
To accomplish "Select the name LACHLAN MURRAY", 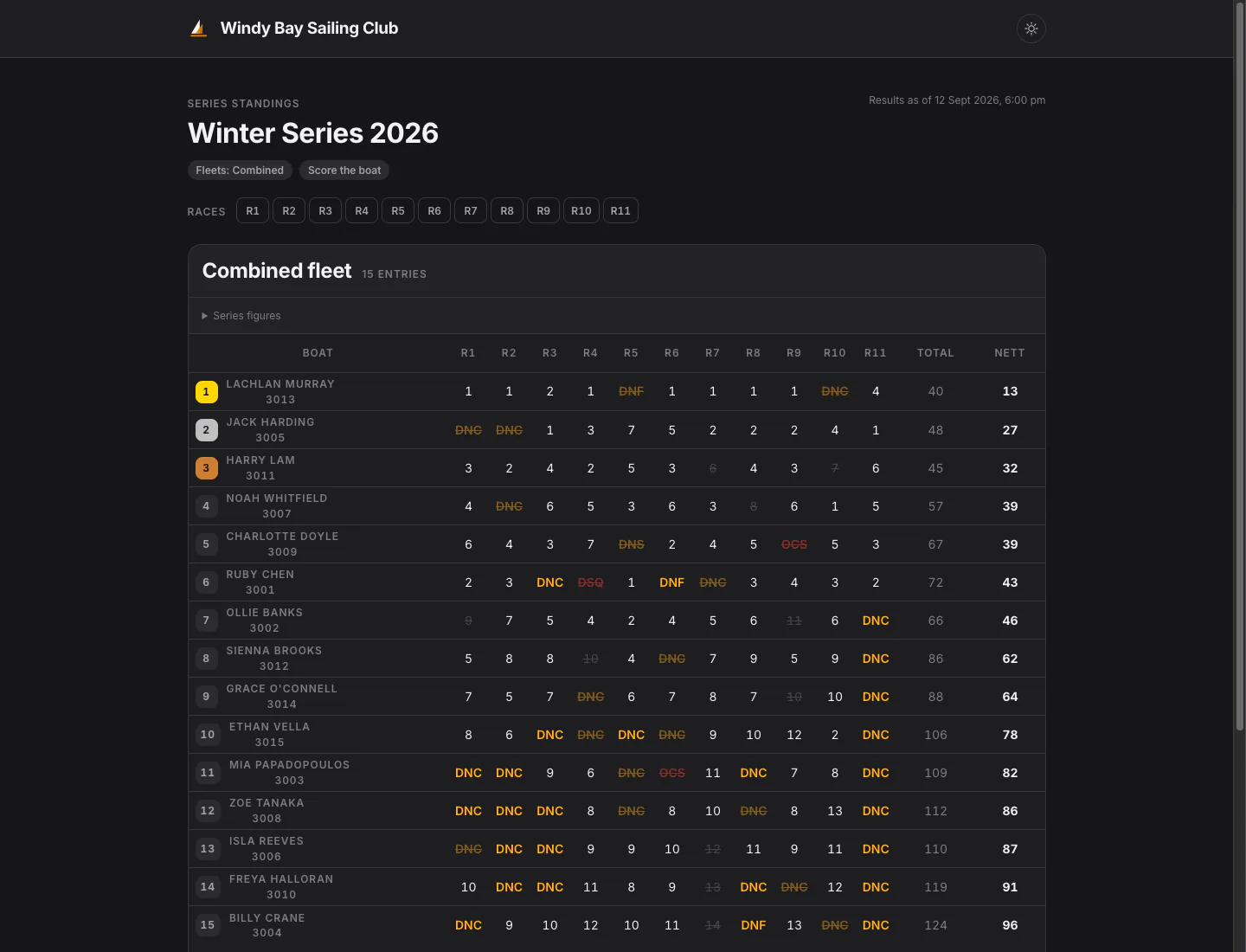I will pyautogui.click(x=280, y=384).
